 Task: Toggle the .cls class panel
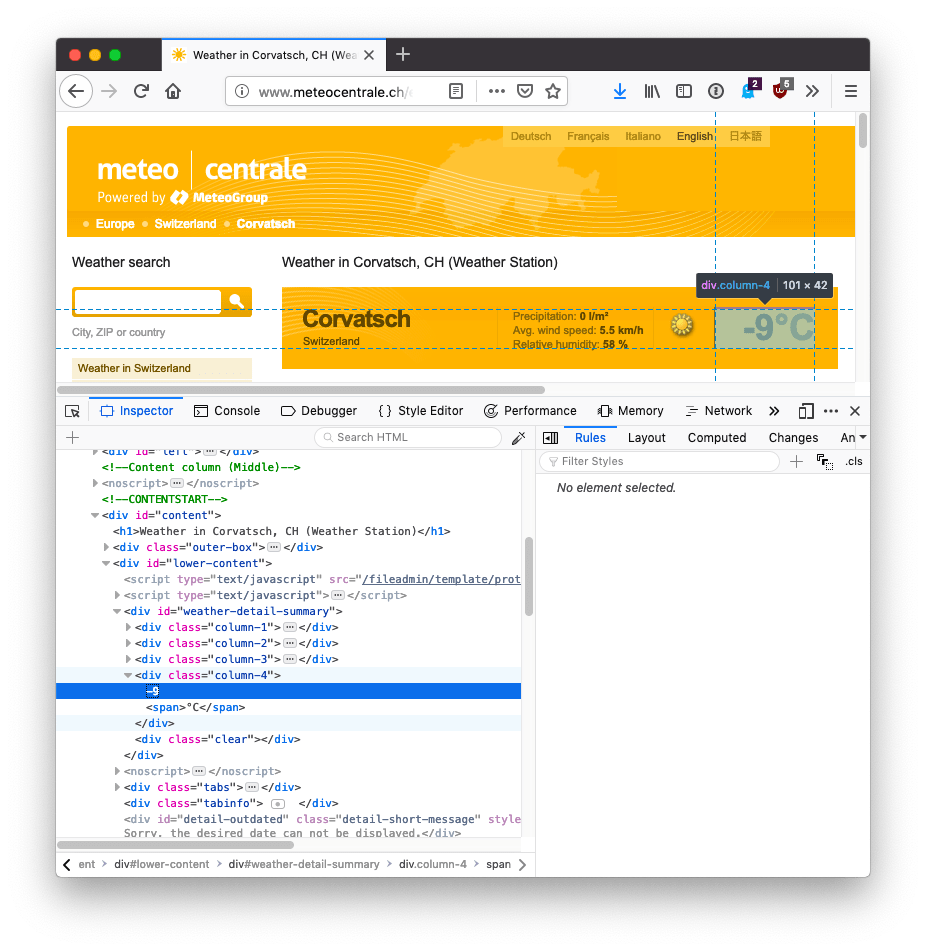click(x=853, y=461)
